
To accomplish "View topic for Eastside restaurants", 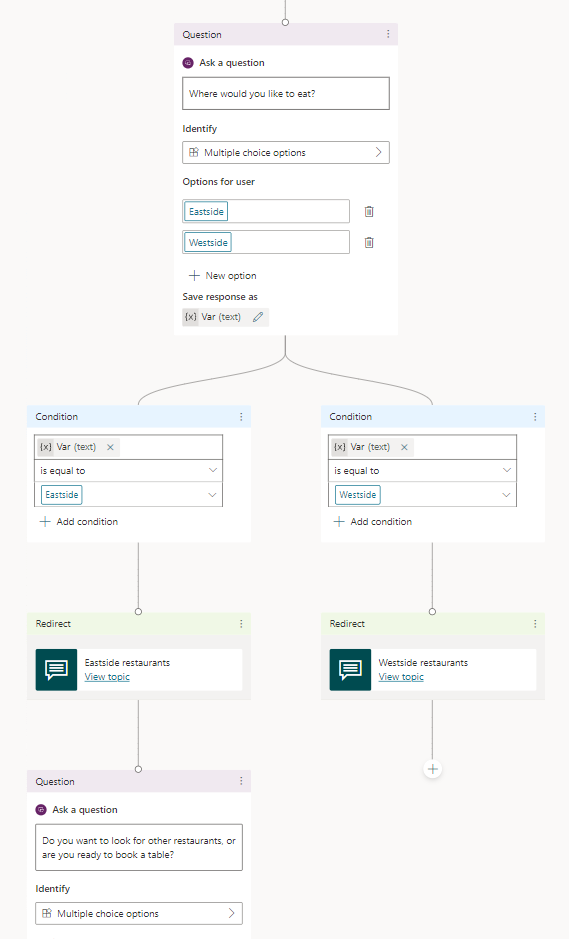I will pos(107,677).
